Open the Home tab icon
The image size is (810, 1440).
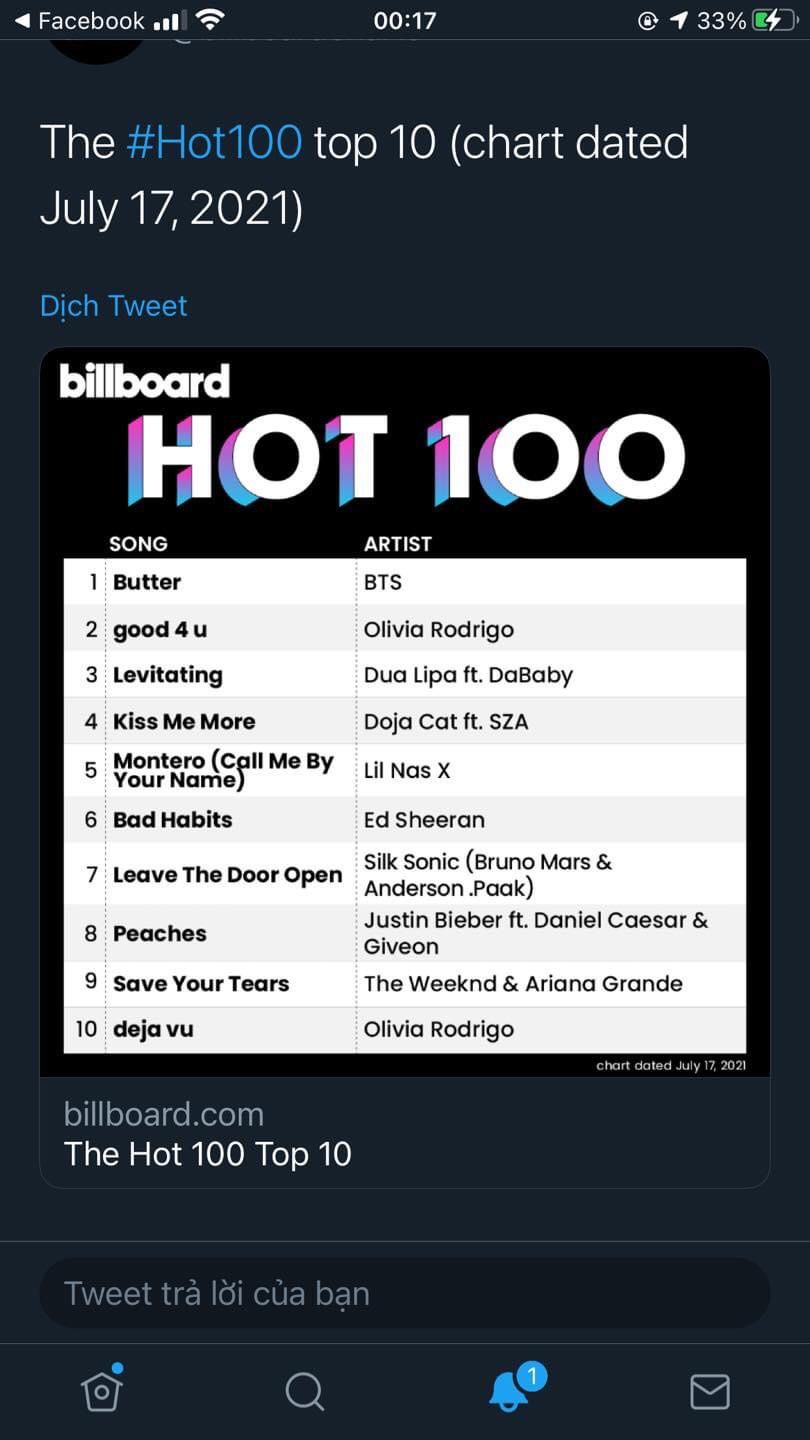coord(102,1390)
